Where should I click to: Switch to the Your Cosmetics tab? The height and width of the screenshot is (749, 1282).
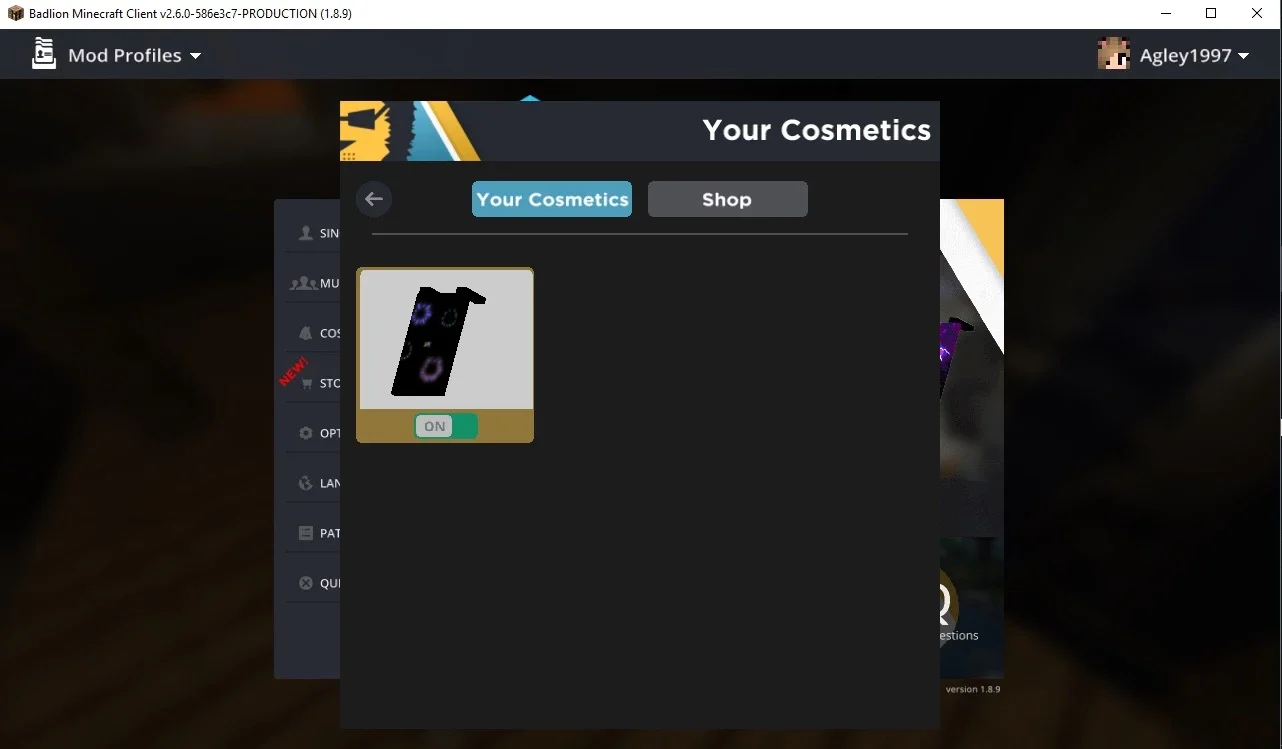coord(552,199)
